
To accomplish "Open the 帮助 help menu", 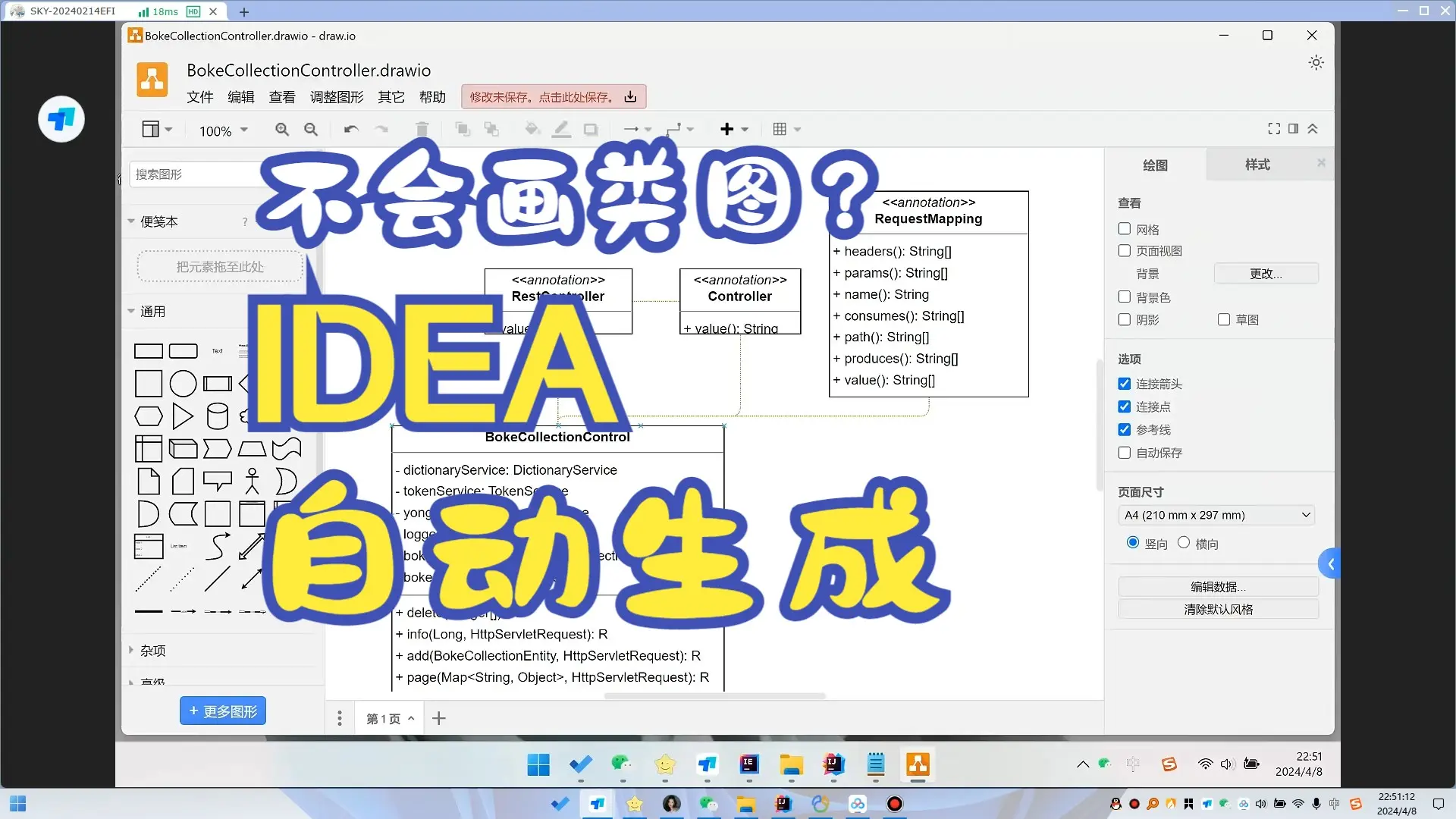I will tap(432, 97).
